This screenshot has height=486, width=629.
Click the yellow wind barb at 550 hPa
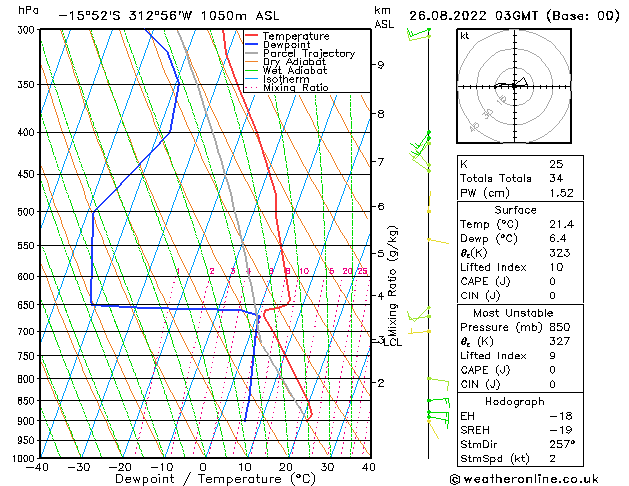coord(438,241)
